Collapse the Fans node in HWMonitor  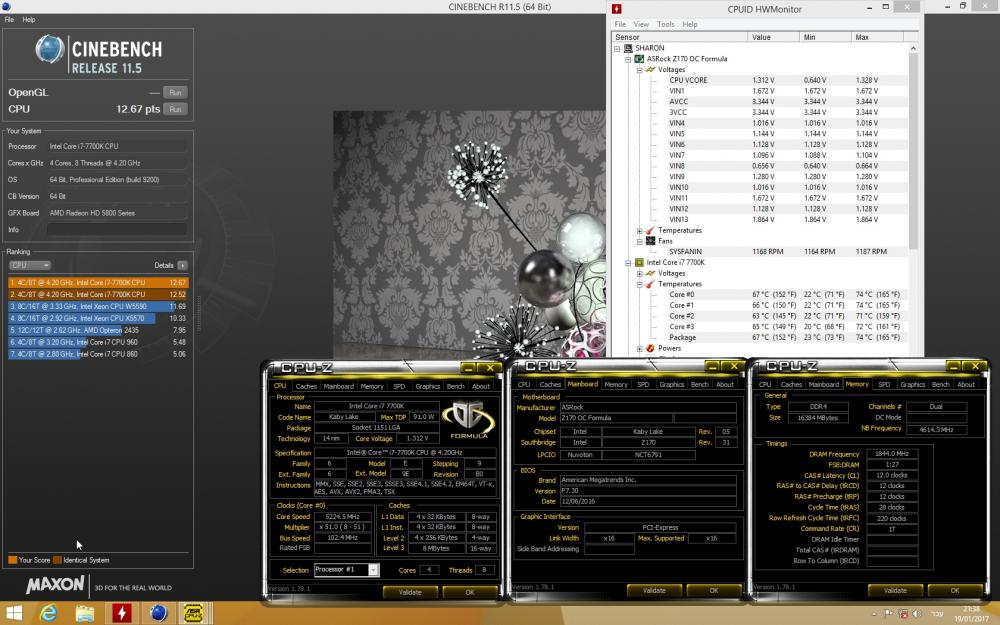[x=640, y=241]
